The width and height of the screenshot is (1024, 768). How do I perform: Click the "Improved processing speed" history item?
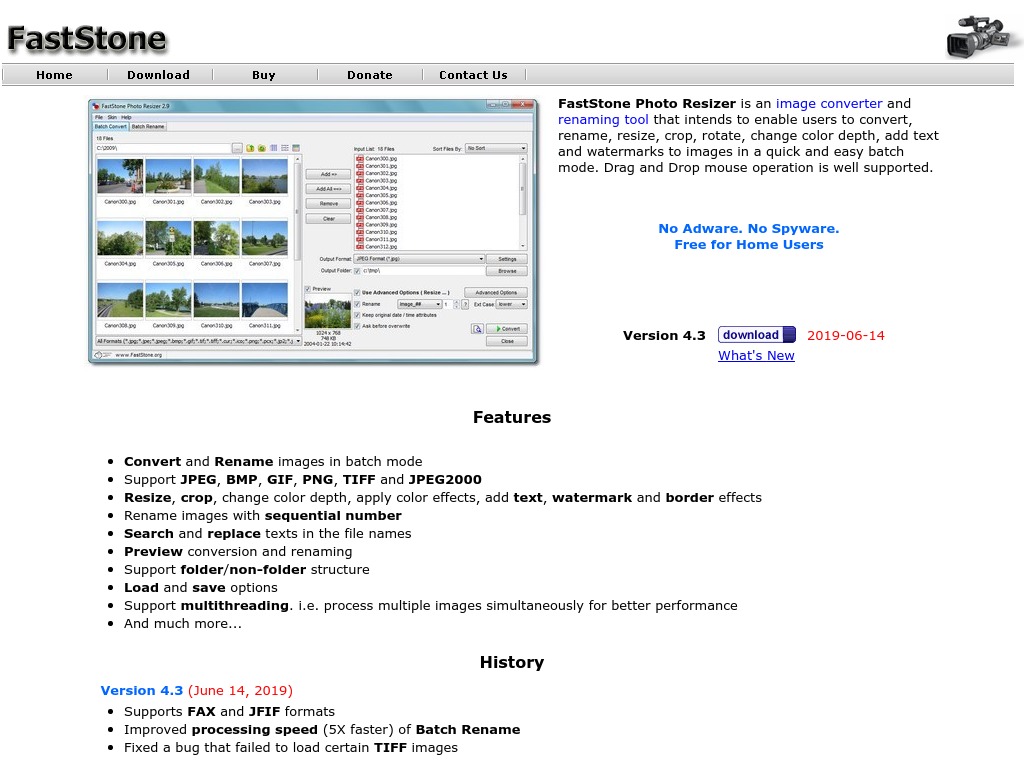click(x=322, y=729)
